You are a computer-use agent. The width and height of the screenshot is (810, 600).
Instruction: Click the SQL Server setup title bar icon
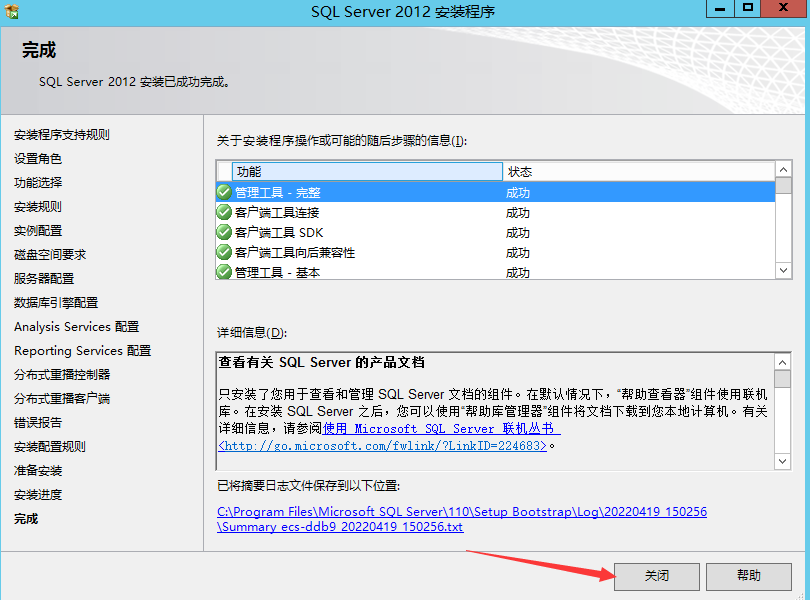pyautogui.click(x=11, y=11)
